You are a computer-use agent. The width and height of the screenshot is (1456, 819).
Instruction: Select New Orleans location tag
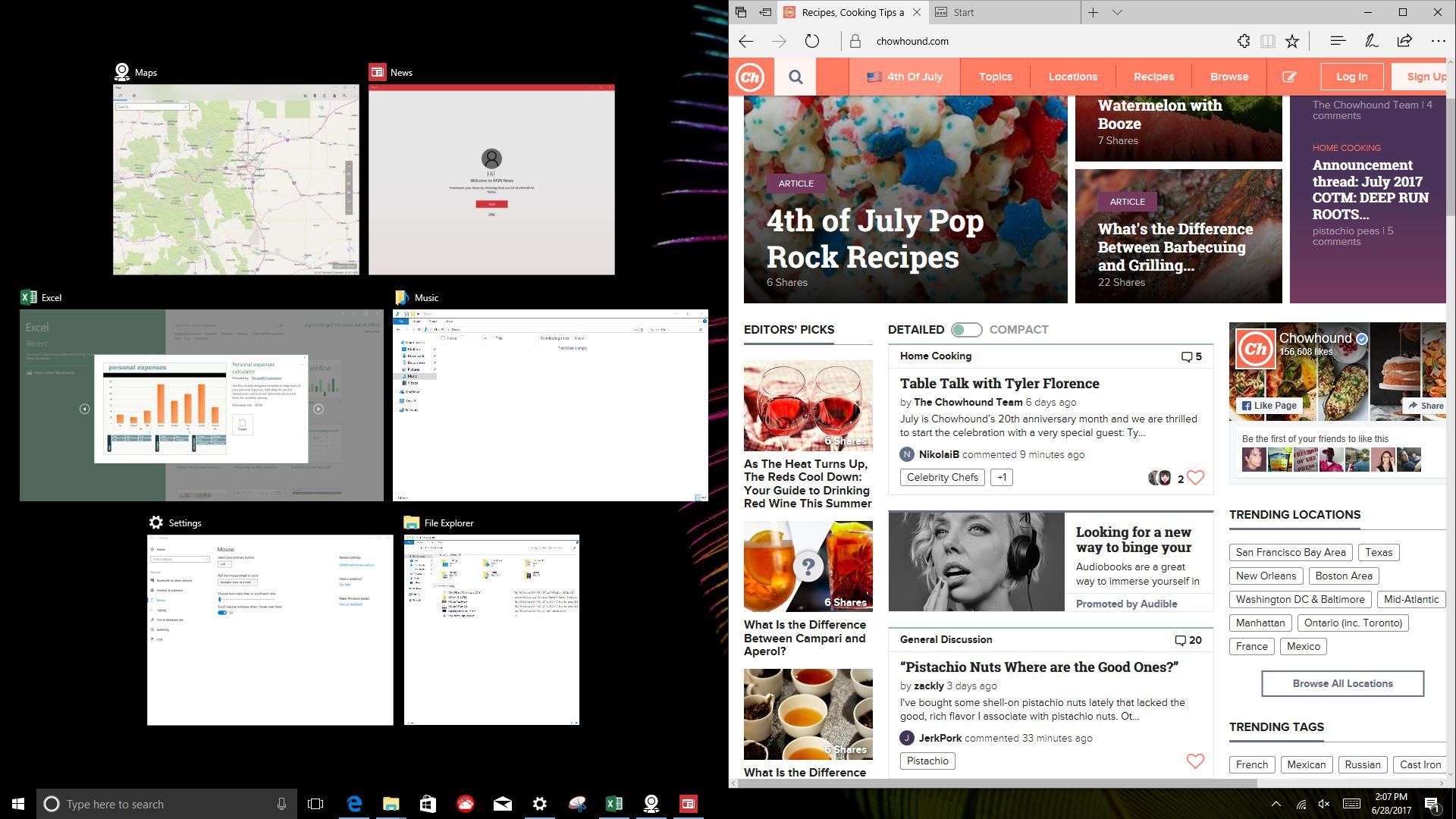tap(1266, 576)
